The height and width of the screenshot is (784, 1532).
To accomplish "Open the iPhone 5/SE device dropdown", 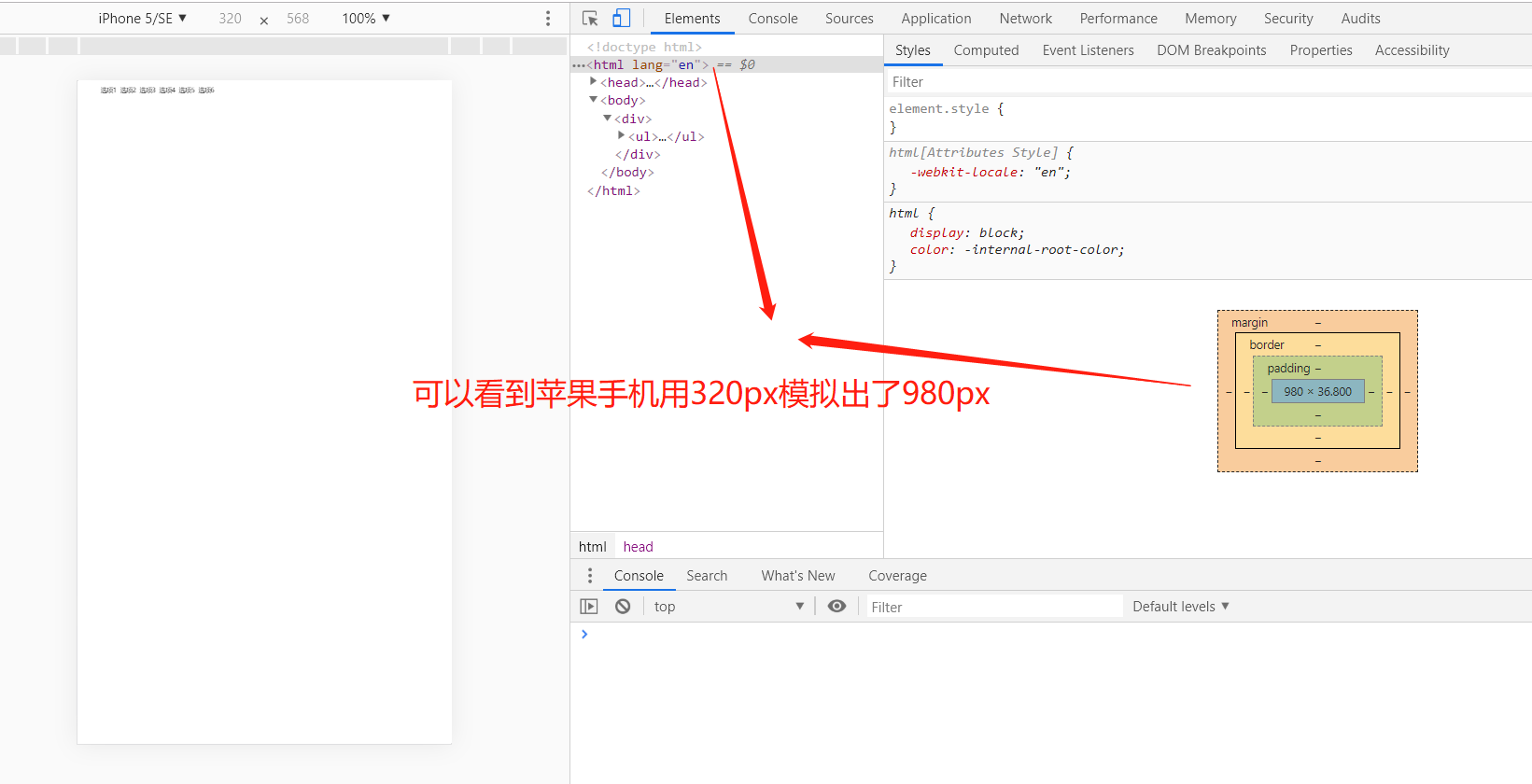I will point(142,19).
